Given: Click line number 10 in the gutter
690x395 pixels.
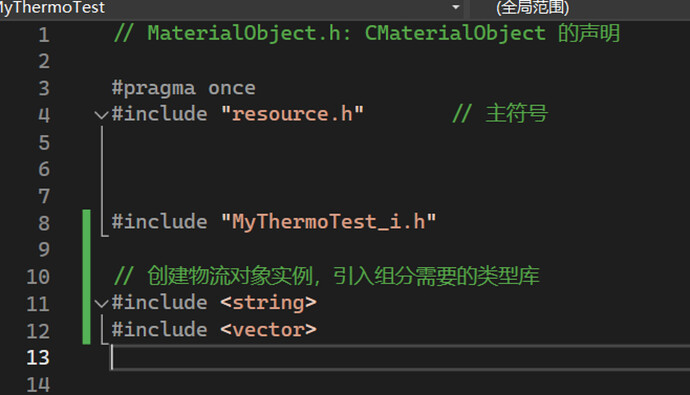Looking at the screenshot, I should (38, 277).
